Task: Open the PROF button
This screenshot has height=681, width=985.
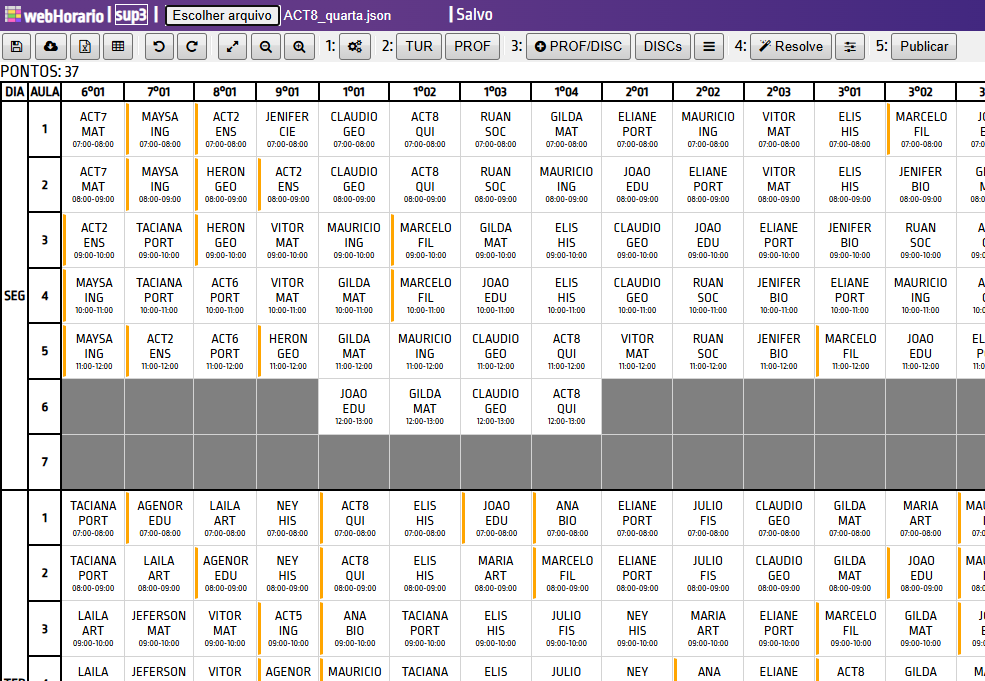Action: point(472,46)
